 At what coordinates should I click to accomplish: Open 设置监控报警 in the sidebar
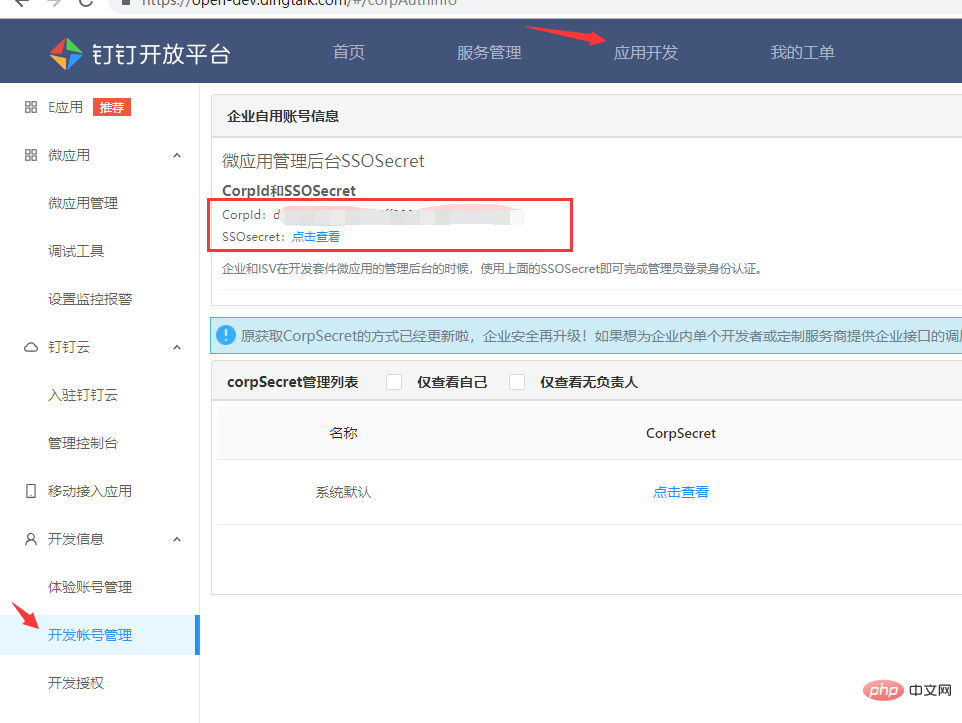point(90,299)
